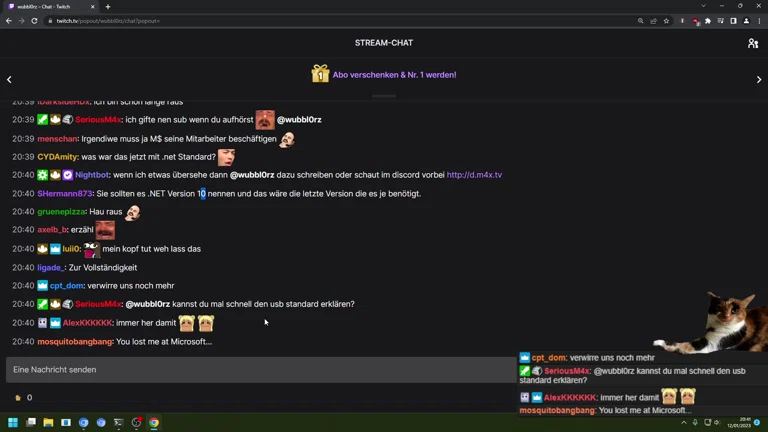Viewport: 768px width, 432px height.
Task: Click the gift box sub icon
Action: [x=320, y=74]
